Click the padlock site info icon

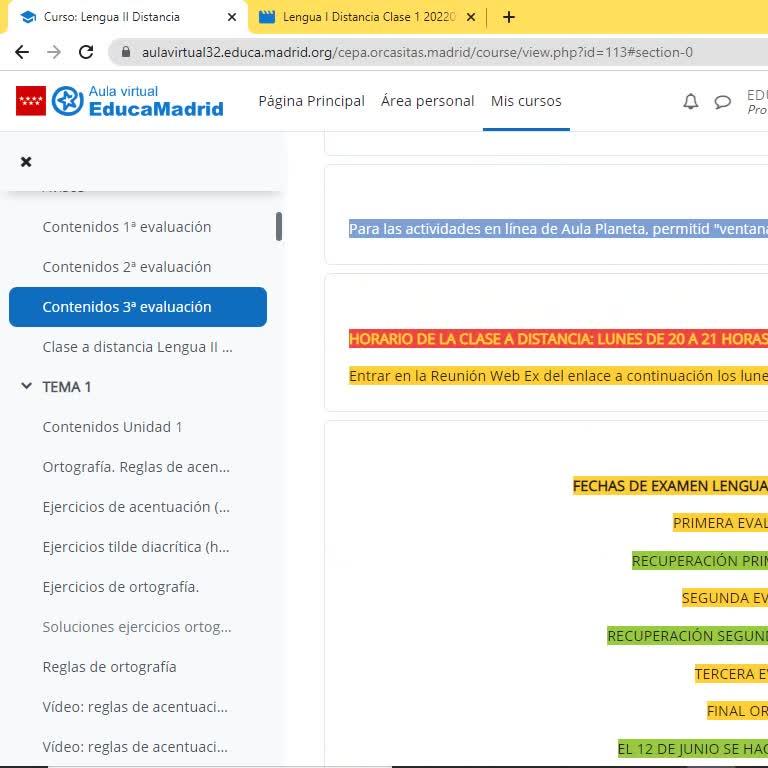click(x=126, y=52)
